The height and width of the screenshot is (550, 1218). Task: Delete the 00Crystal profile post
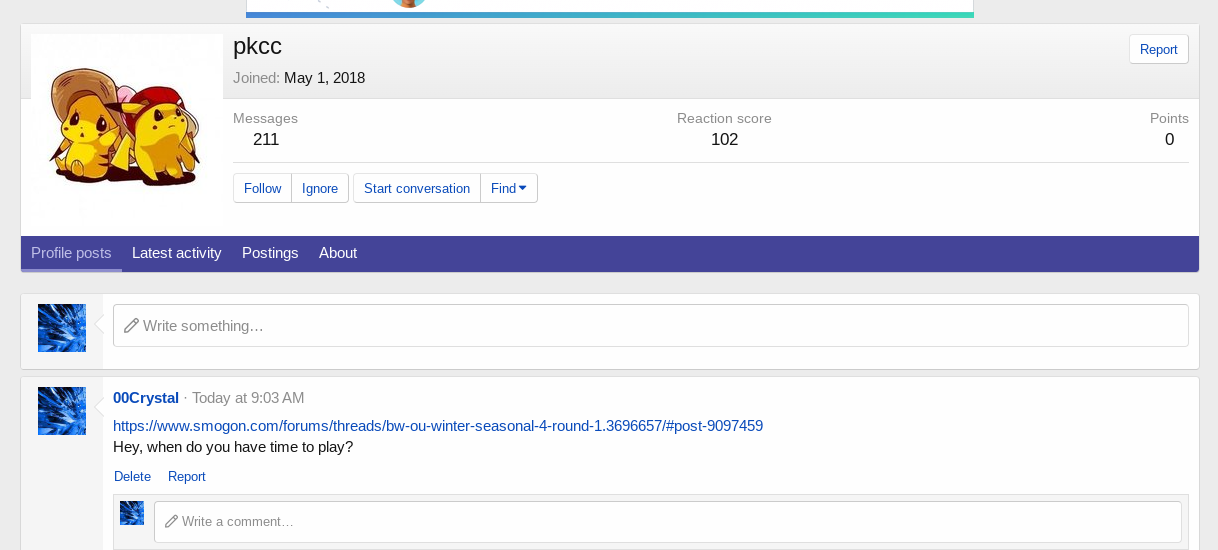coord(132,477)
